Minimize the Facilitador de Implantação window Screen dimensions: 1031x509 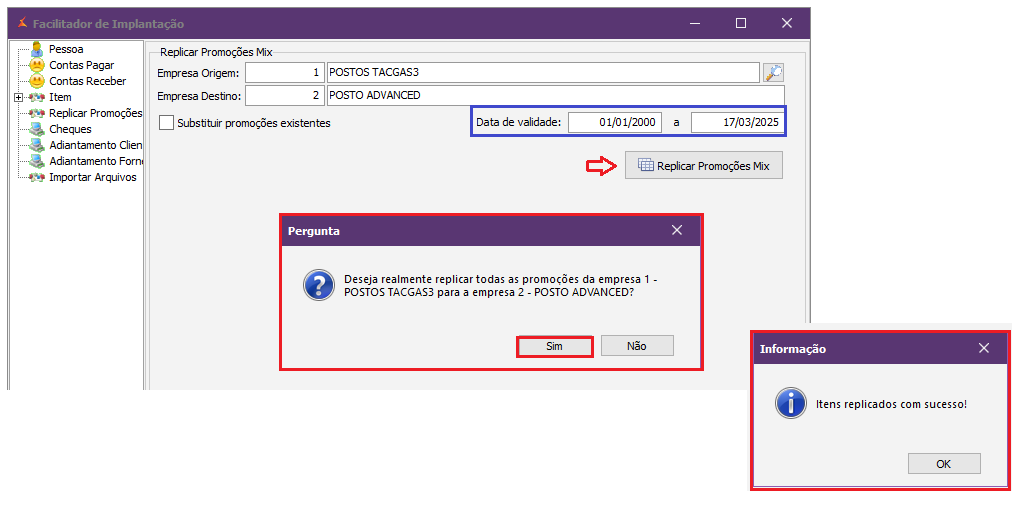[696, 24]
